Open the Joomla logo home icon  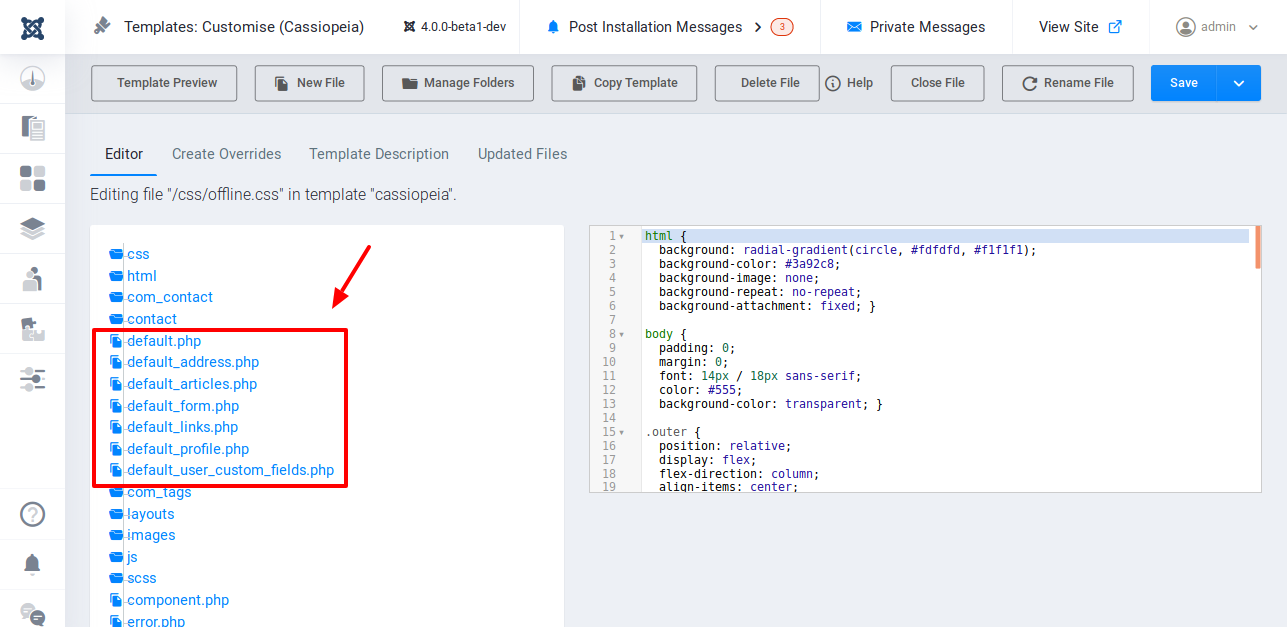coord(31,27)
